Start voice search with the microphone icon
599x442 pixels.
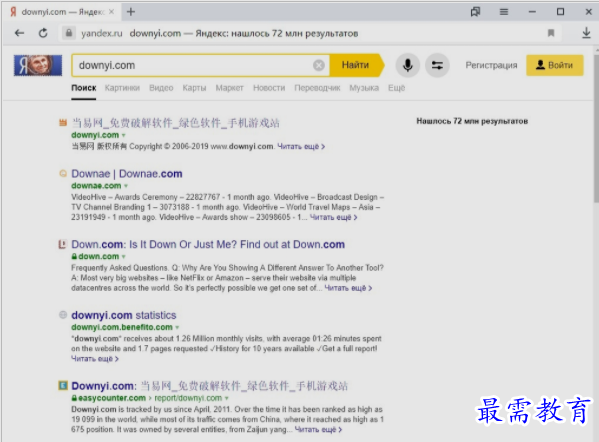tap(408, 65)
